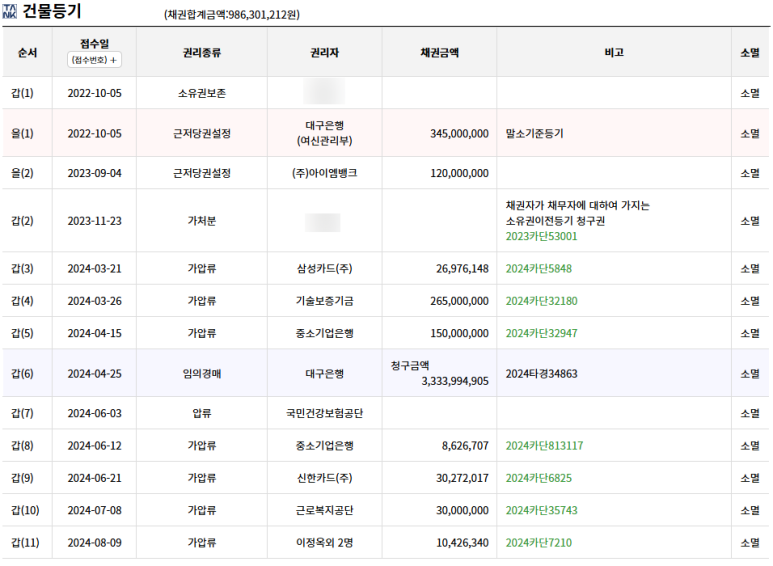Expand 접수번호 with the plus button
This screenshot has height=566, width=773.
94,60
